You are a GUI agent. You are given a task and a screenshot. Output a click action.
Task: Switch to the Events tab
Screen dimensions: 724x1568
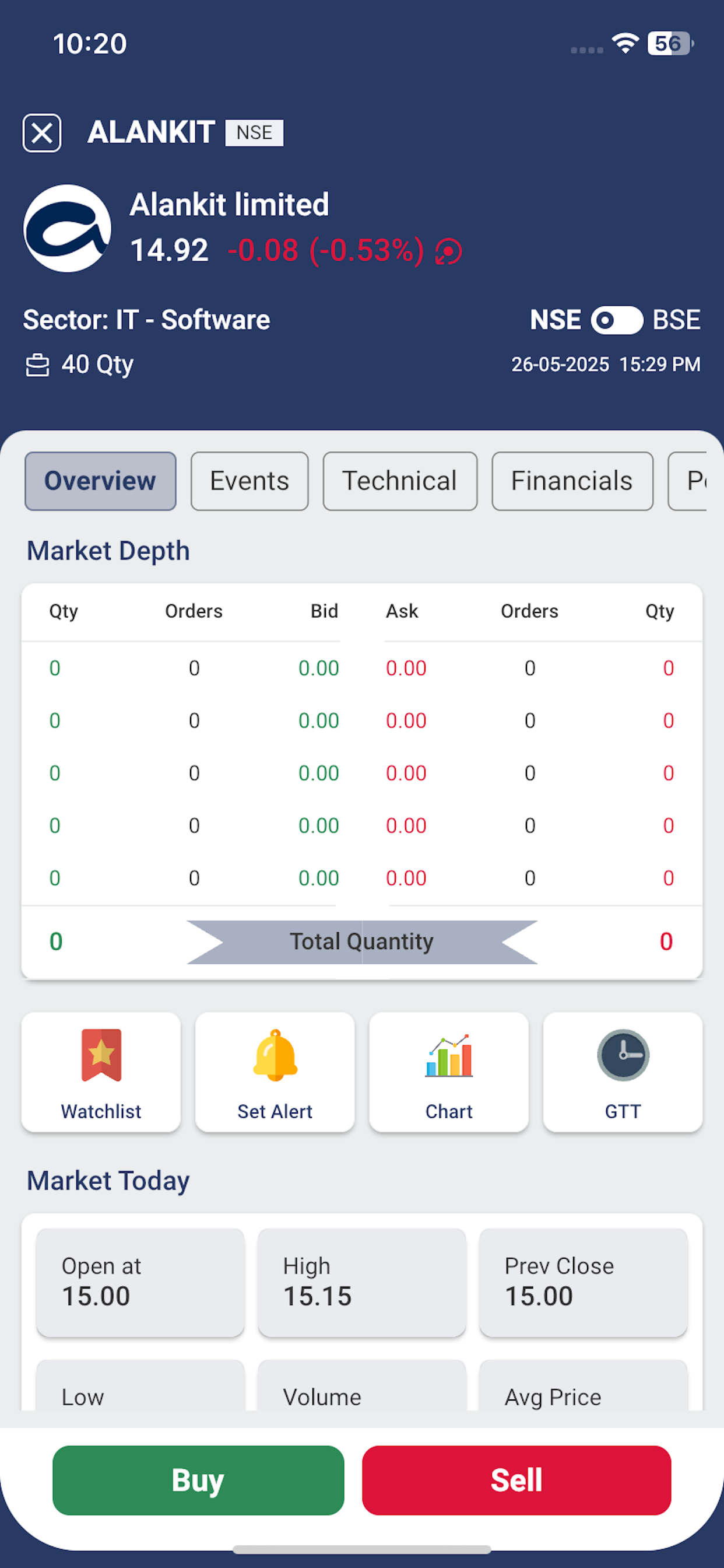(x=249, y=481)
